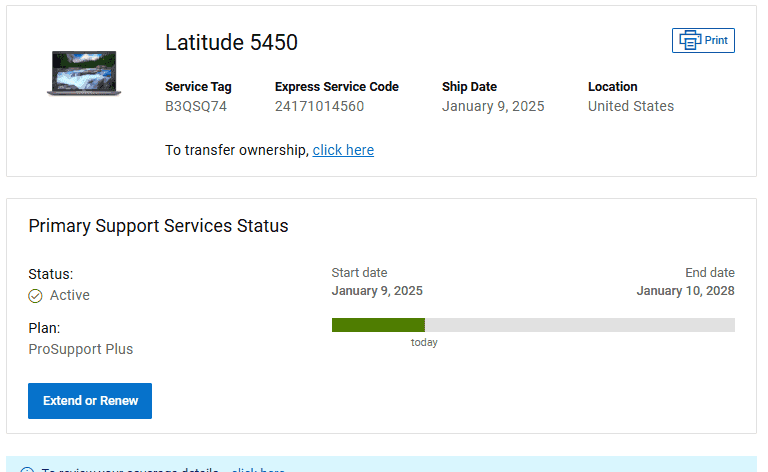The width and height of the screenshot is (768, 472).
Task: Click the Active status checkmark icon
Action: pyautogui.click(x=35, y=296)
